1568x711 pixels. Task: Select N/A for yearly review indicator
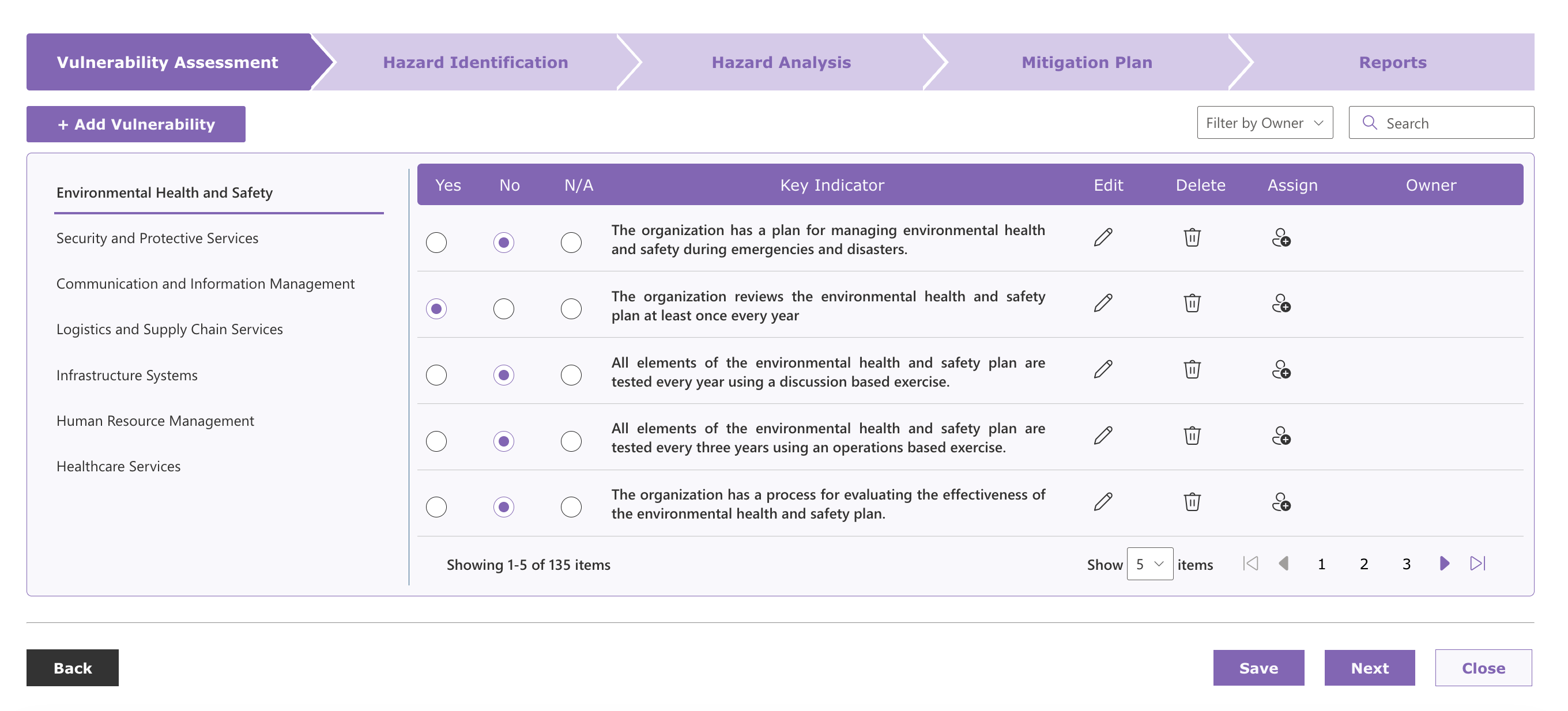(x=570, y=309)
